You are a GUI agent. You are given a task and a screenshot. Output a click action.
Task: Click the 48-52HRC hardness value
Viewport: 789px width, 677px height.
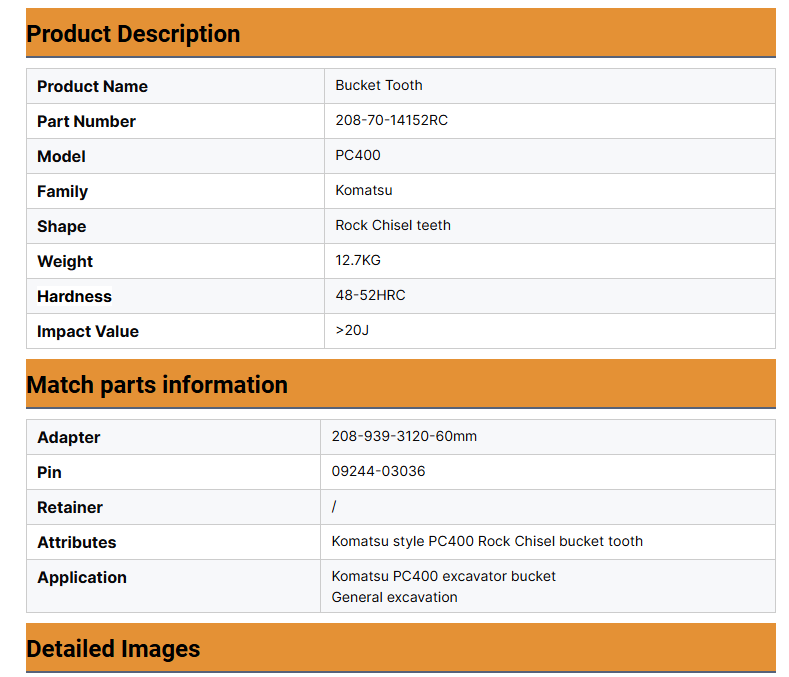tap(370, 296)
